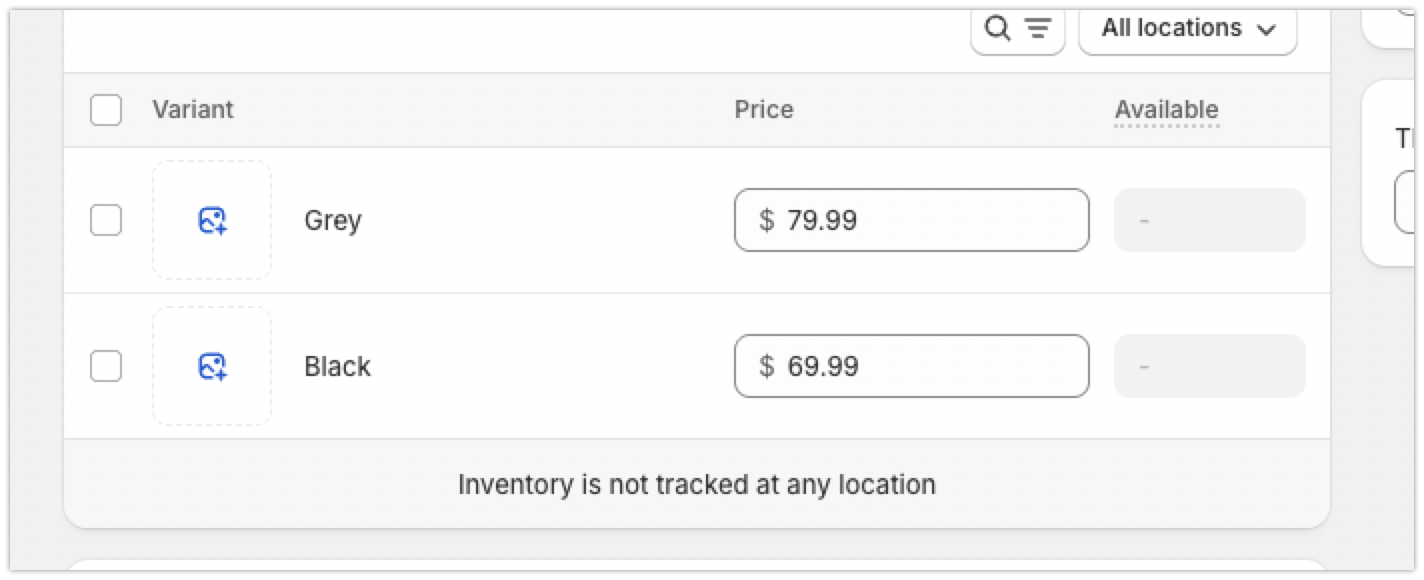1424x580 pixels.
Task: Open the Grey variant name
Action: coord(333,220)
